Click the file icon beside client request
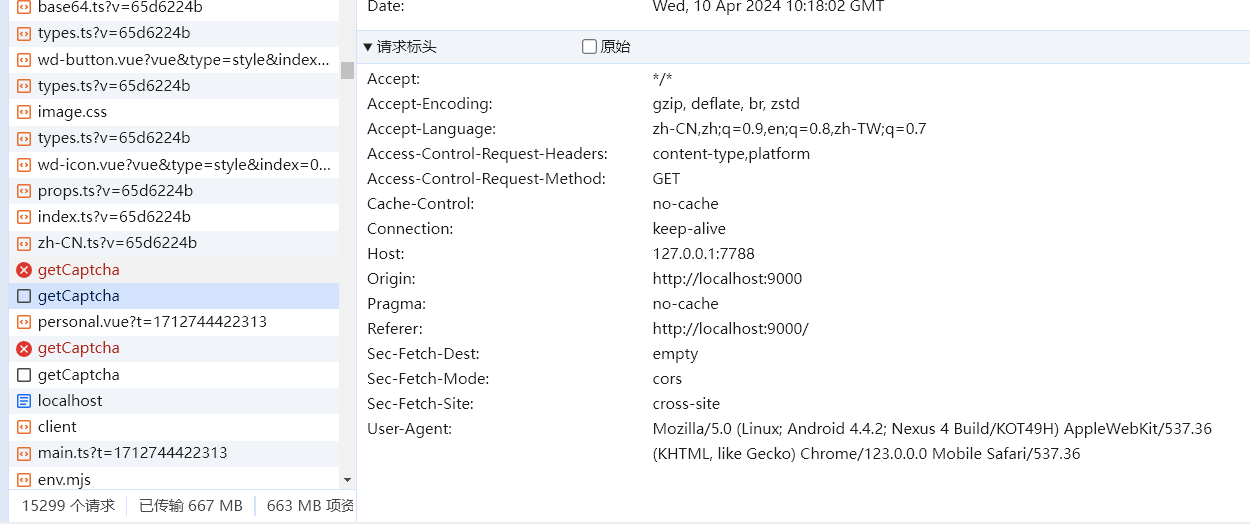 coord(24,427)
